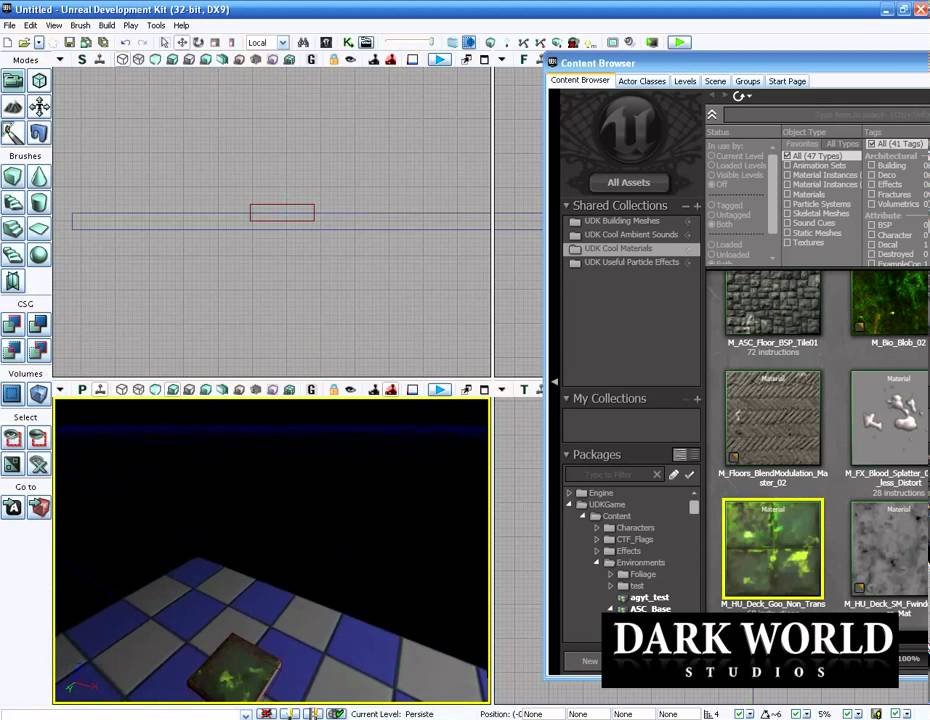
Task: Switch to the Actor Classes tab
Action: 642,81
